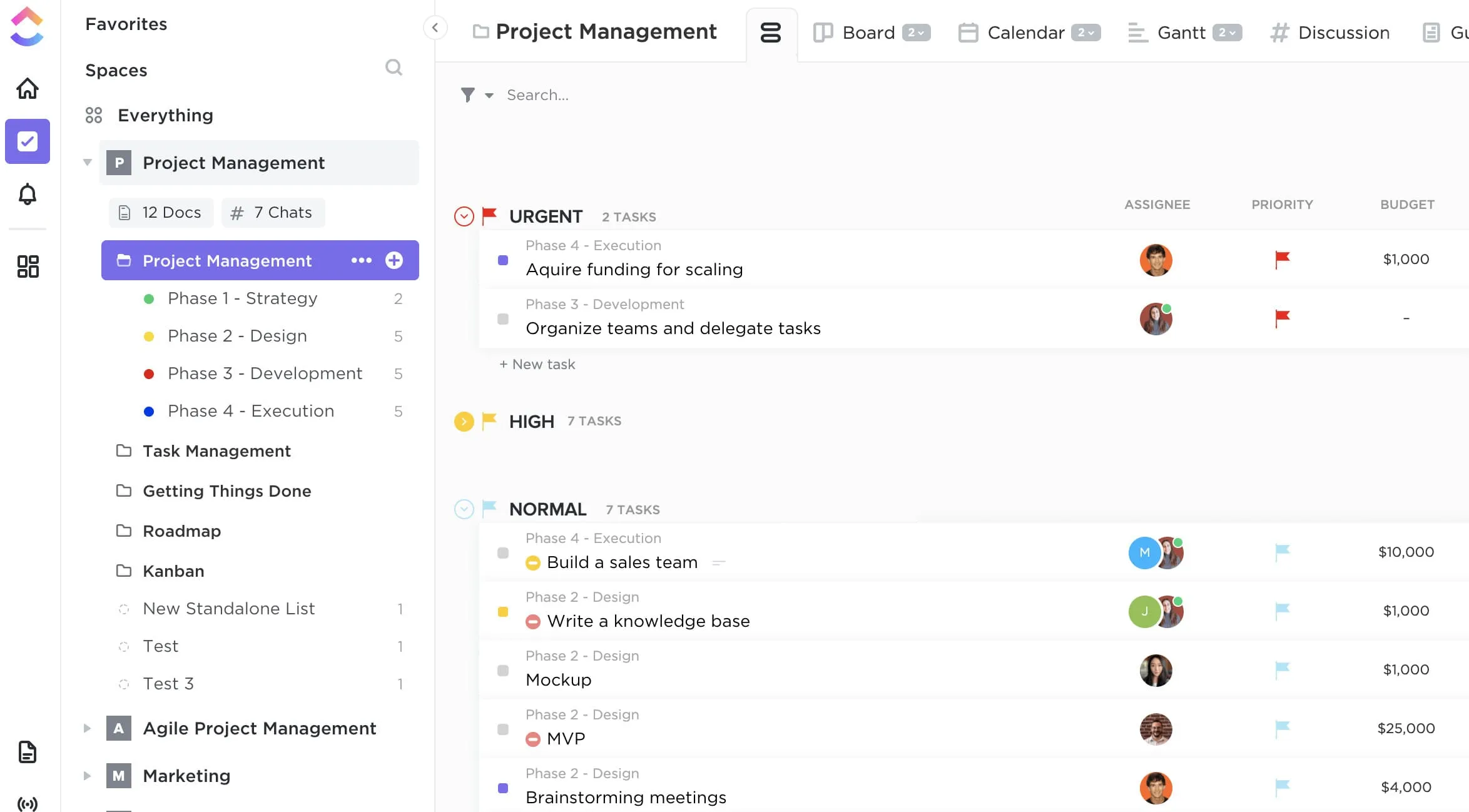Click the search magnifier icon in Spaces
The width and height of the screenshot is (1469, 812).
point(394,67)
